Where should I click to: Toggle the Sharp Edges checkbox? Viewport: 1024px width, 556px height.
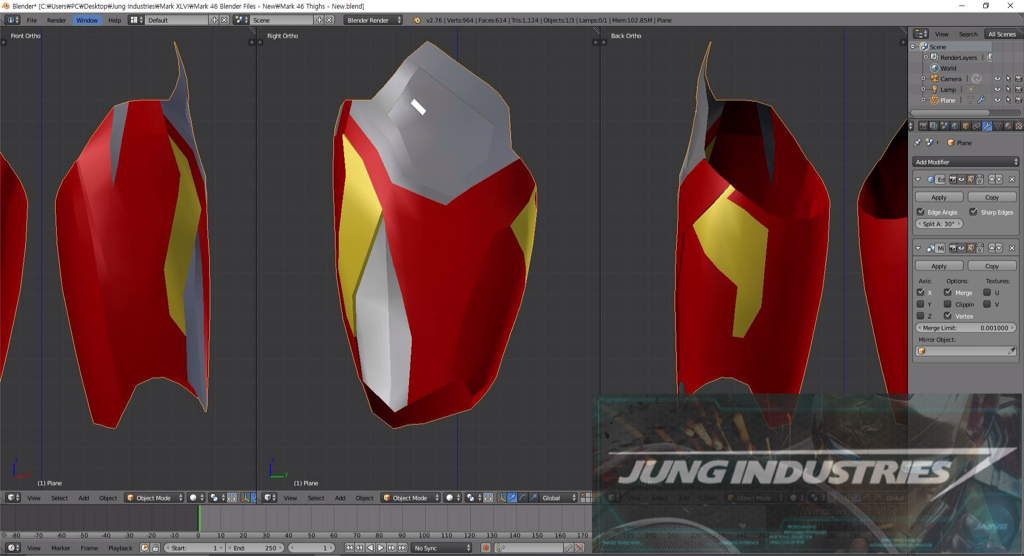click(973, 212)
